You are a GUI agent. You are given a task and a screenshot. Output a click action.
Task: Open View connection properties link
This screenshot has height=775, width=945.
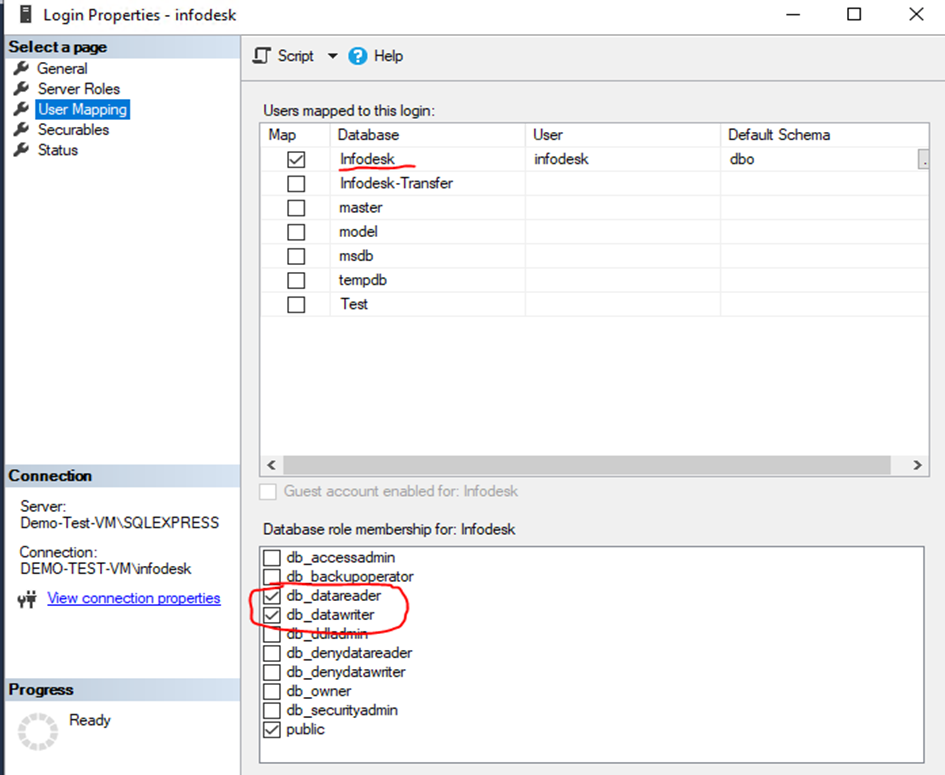(x=134, y=598)
